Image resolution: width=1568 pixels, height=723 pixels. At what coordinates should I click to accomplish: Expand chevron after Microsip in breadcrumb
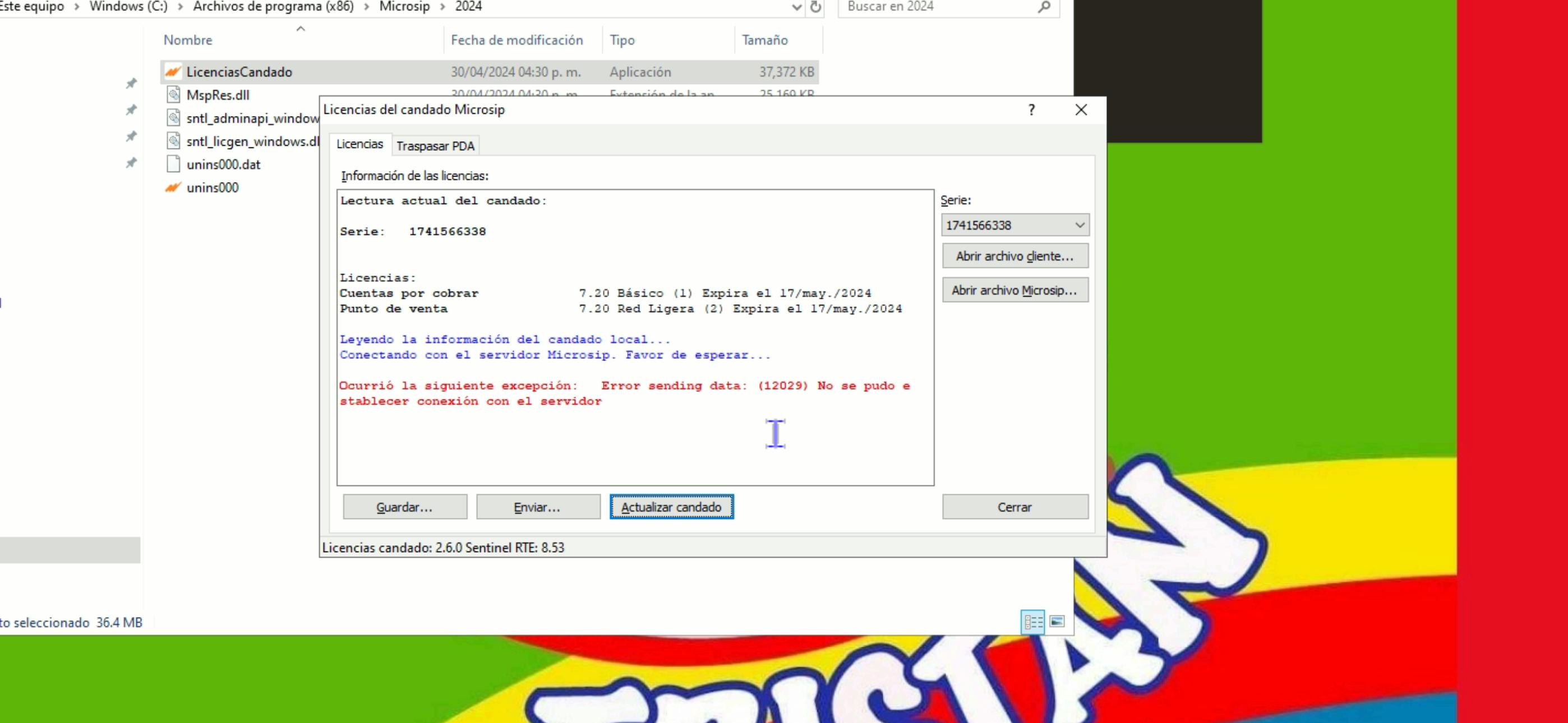click(x=442, y=7)
